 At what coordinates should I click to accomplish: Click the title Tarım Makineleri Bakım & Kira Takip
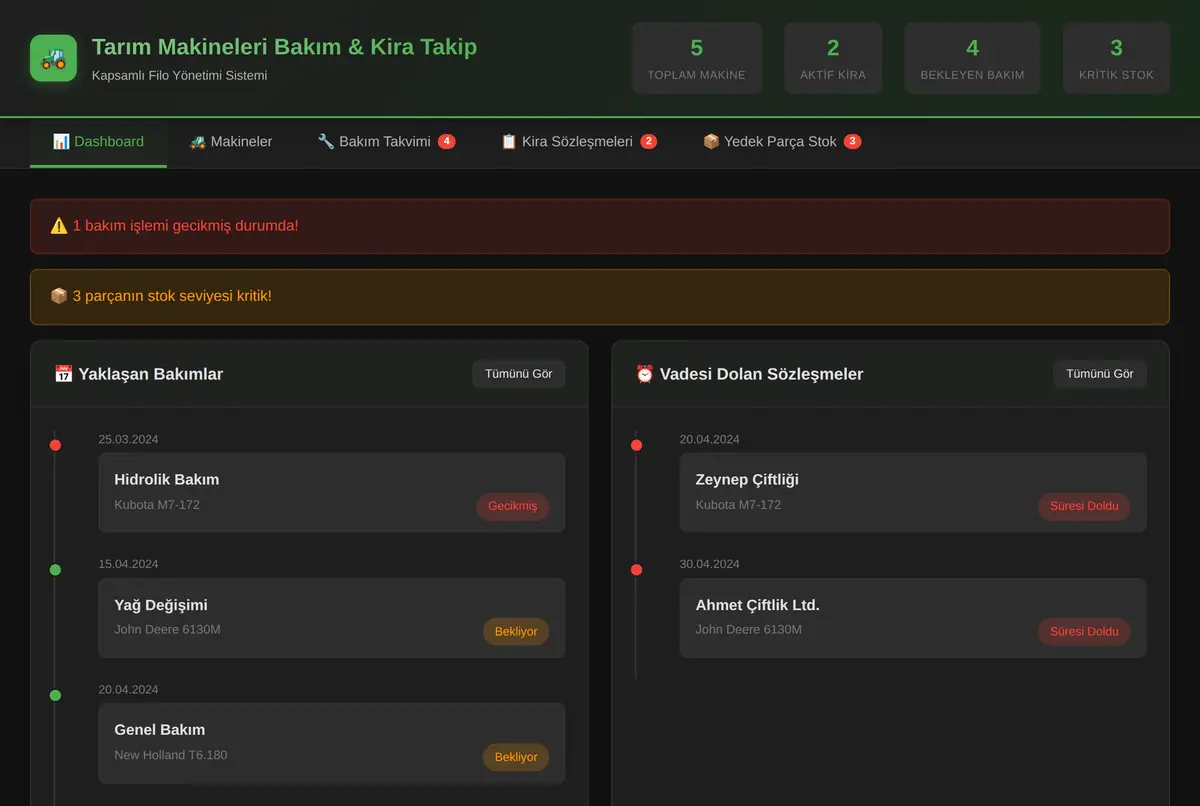click(x=284, y=47)
